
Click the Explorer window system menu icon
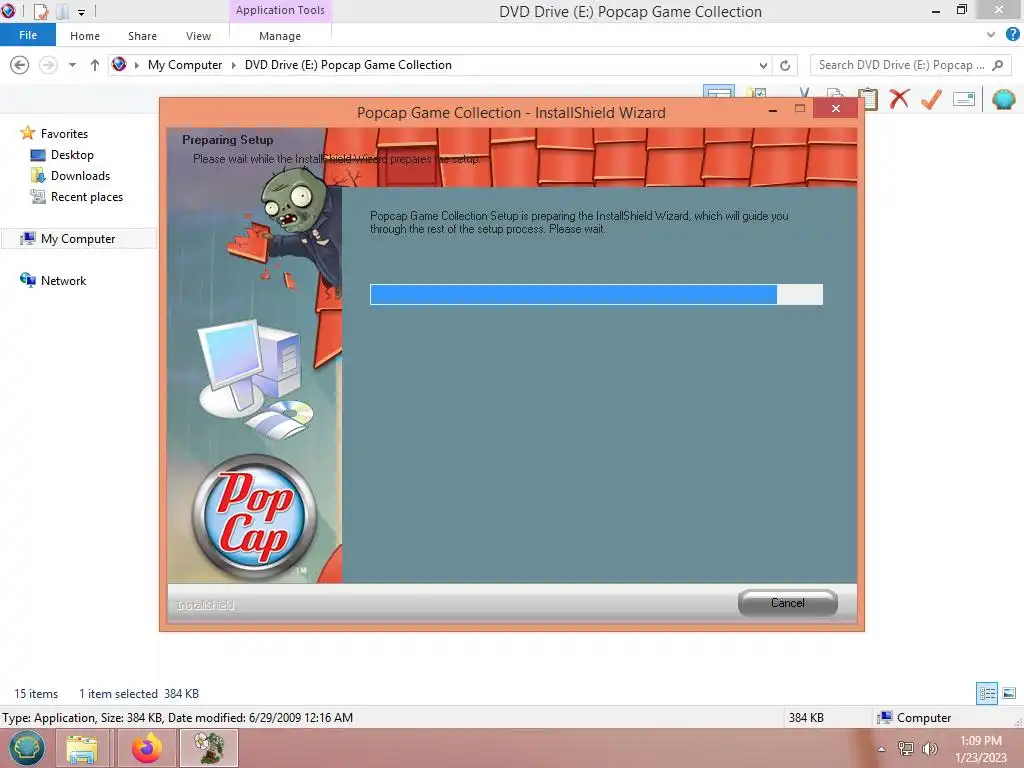coord(8,10)
